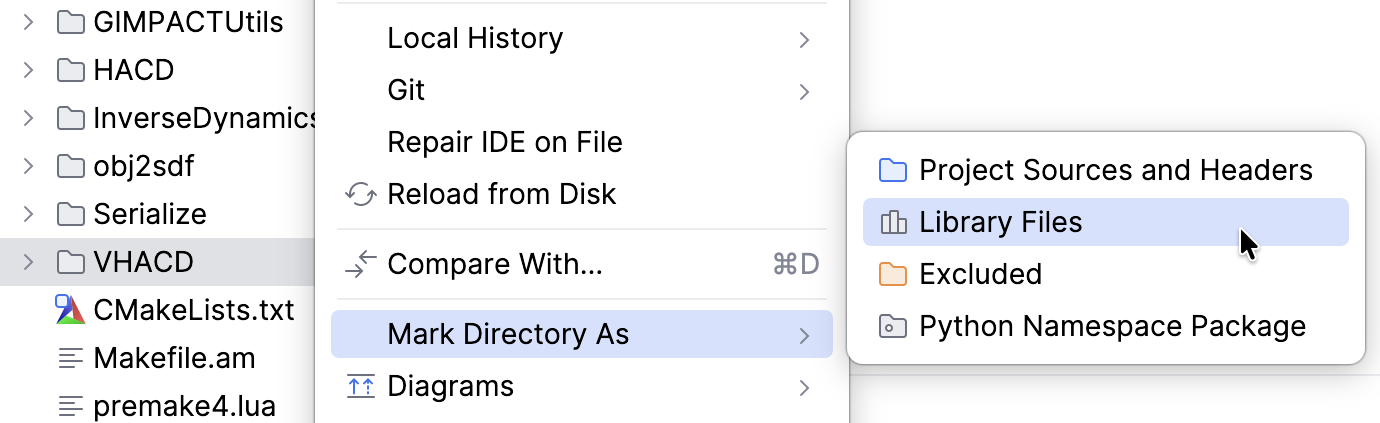Select premake4.lua file in tree
This screenshot has height=423, width=1380.
(183, 406)
